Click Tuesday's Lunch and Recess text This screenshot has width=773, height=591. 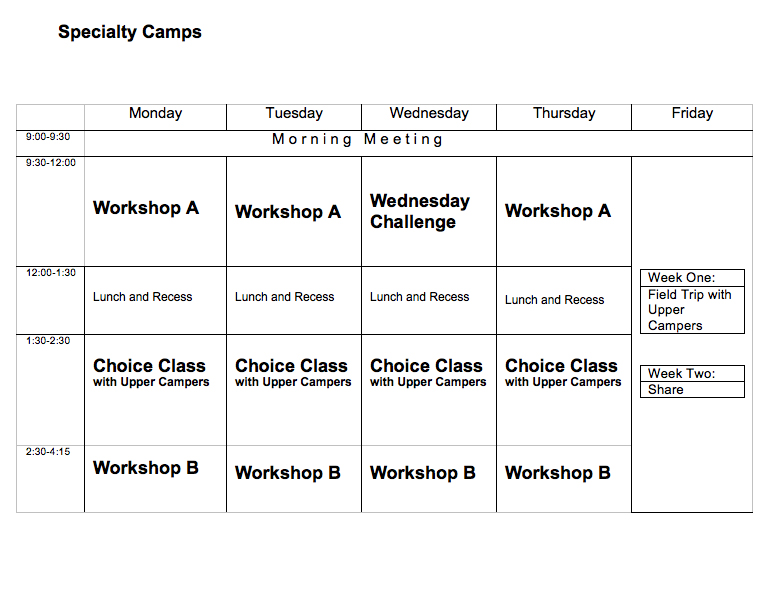pos(285,297)
